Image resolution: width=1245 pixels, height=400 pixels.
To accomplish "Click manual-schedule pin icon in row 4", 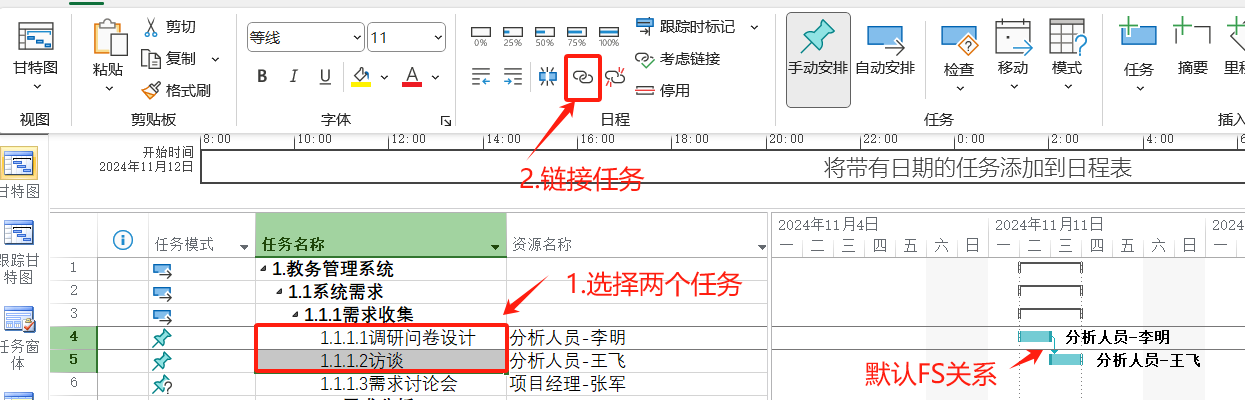I will pyautogui.click(x=161, y=337).
